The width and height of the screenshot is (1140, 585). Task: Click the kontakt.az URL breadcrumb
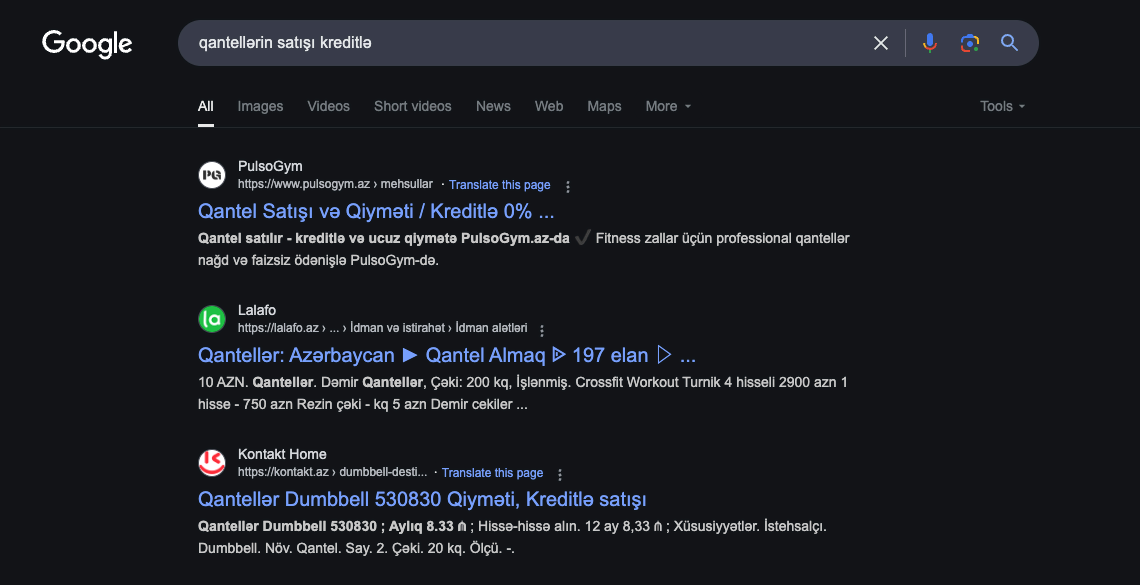(332, 472)
